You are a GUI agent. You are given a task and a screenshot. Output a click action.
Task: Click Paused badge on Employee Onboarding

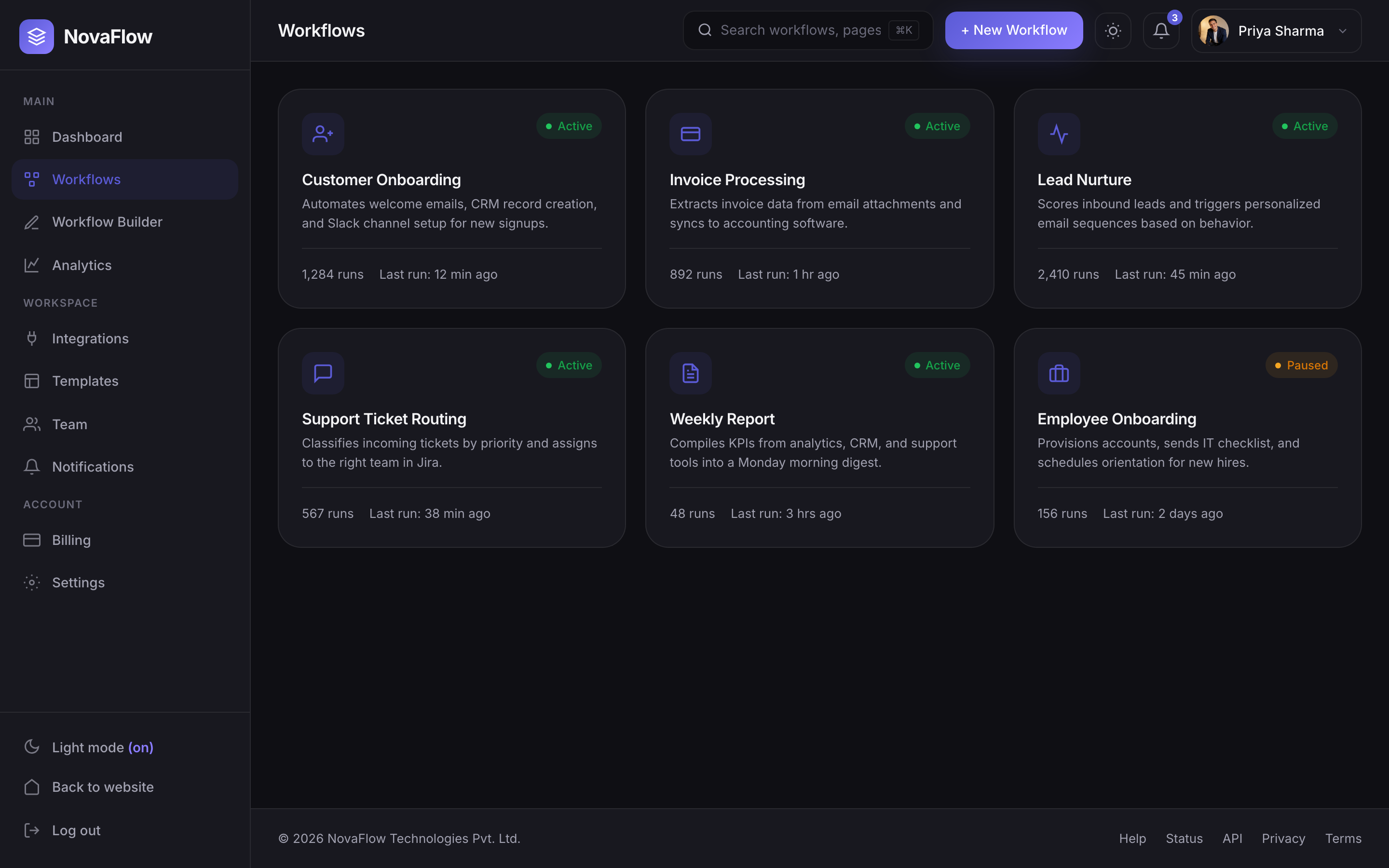(x=1301, y=365)
